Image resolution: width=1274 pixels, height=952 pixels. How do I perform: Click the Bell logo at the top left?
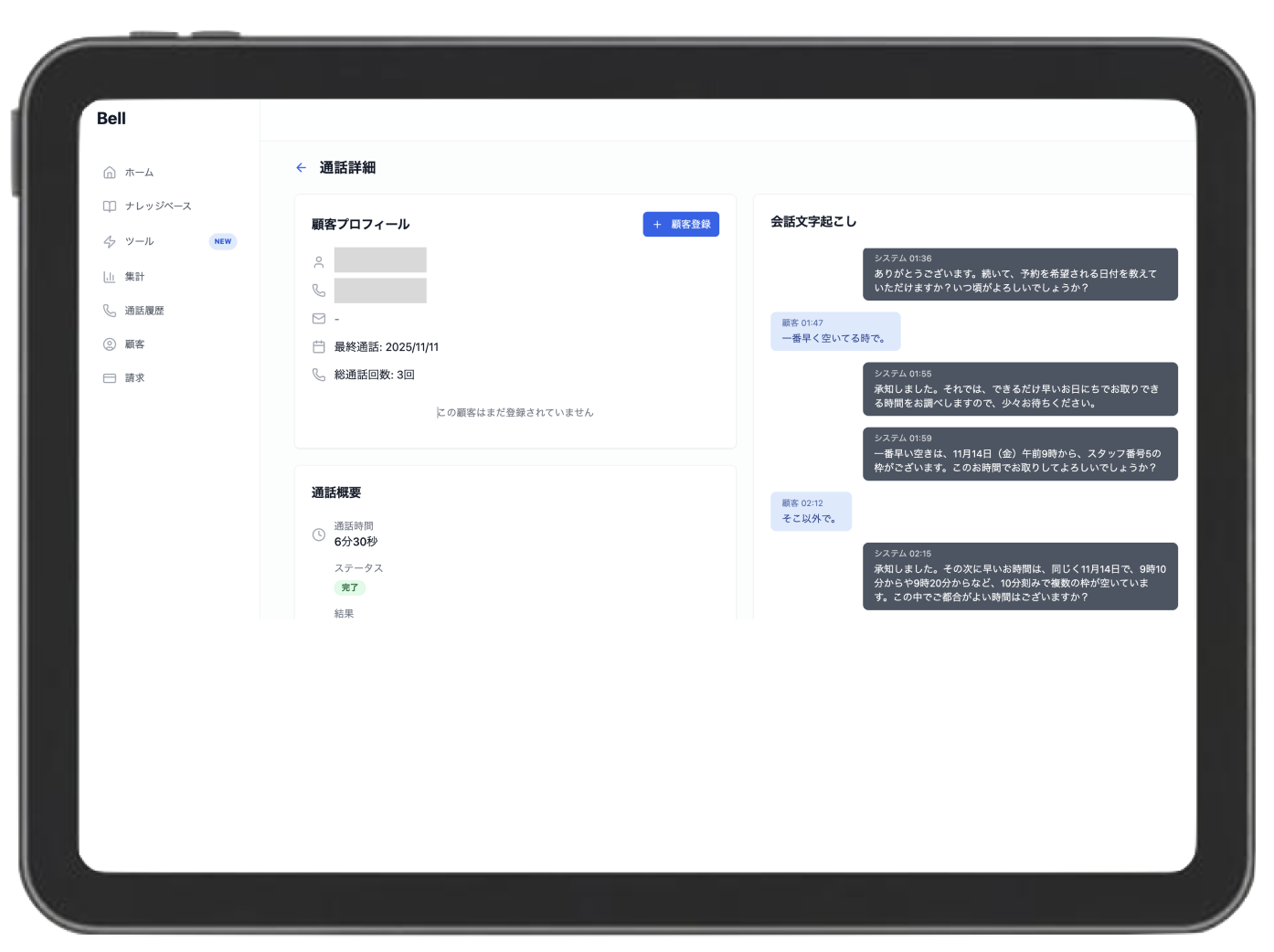(112, 118)
